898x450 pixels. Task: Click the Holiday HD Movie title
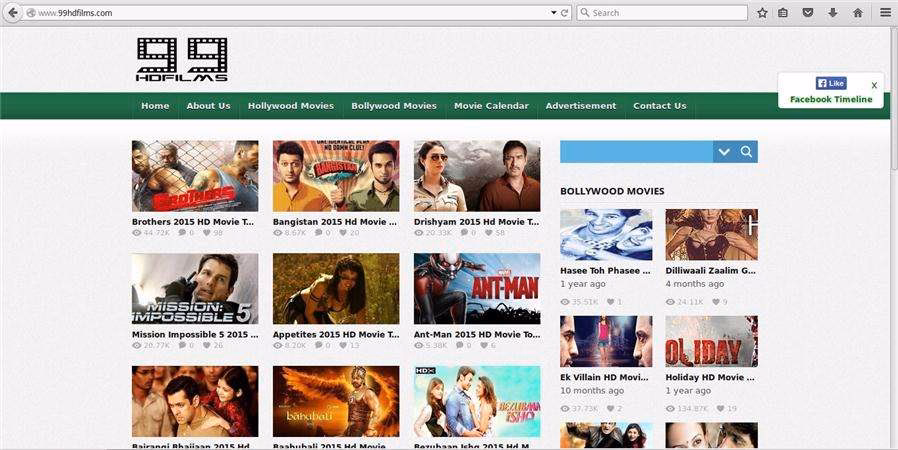pyautogui.click(x=710, y=378)
